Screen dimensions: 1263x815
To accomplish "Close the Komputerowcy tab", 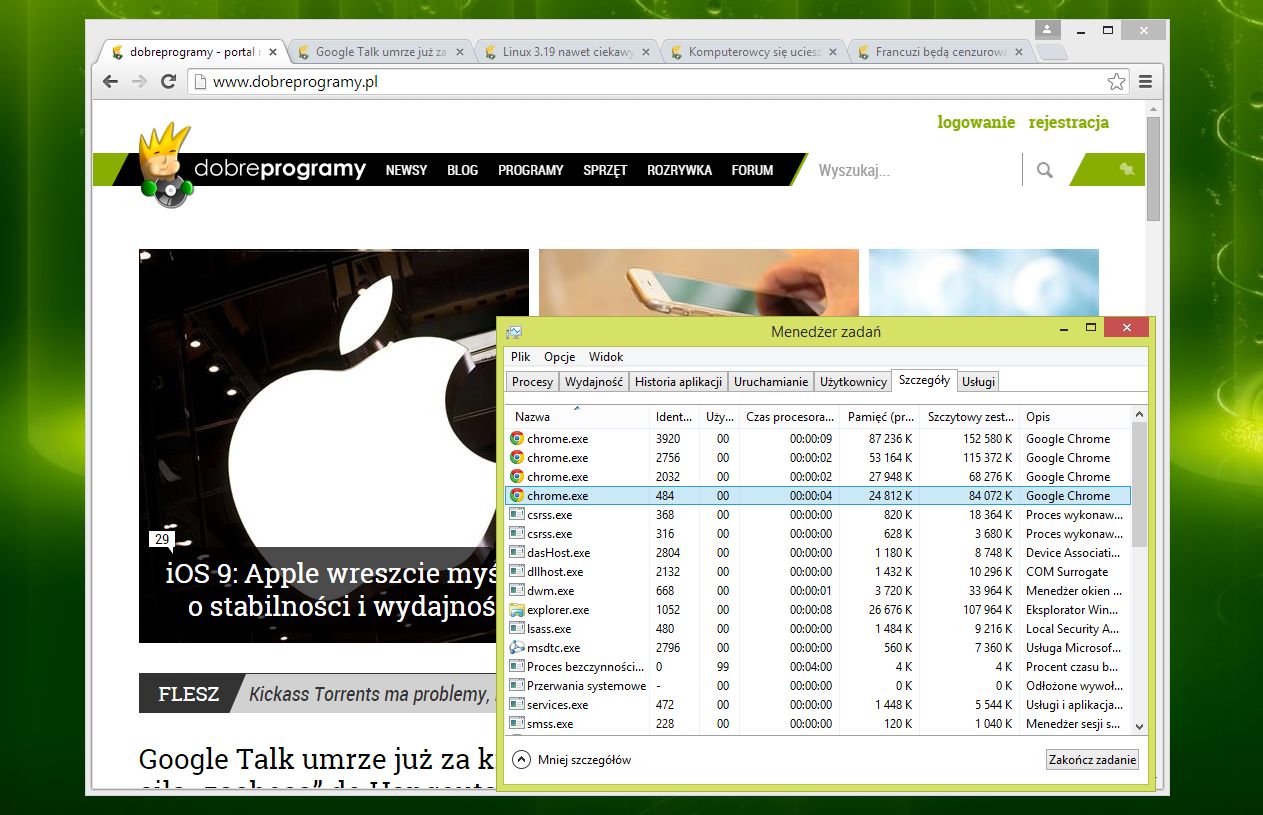I will 833,52.
